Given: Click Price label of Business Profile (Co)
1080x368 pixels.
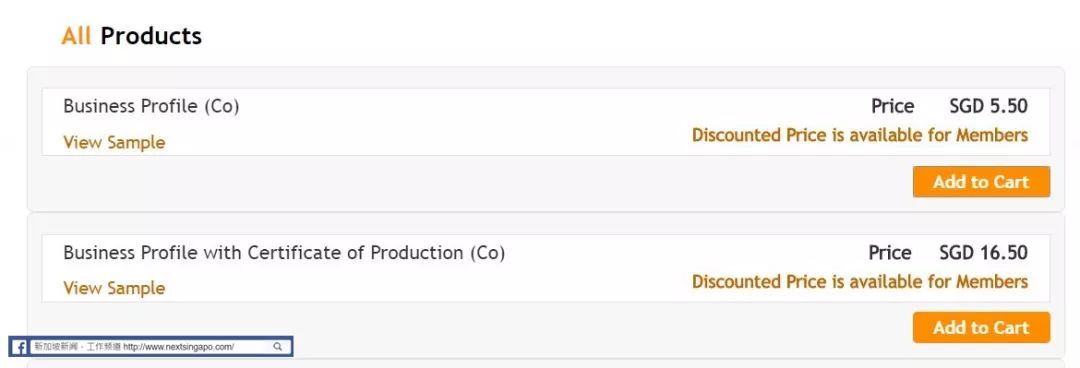Looking at the screenshot, I should (893, 106).
